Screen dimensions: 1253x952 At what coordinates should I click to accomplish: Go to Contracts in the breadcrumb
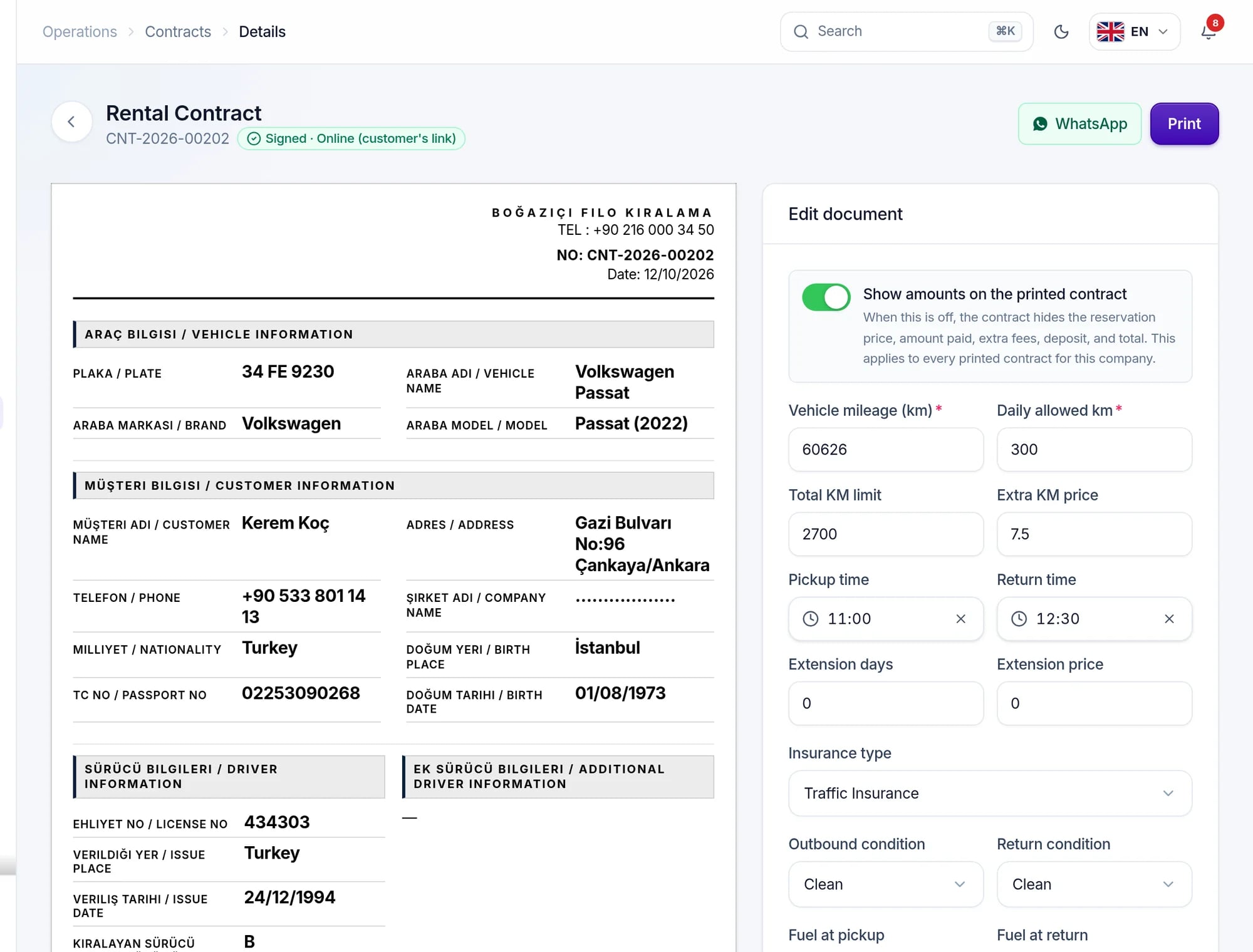pyautogui.click(x=178, y=32)
